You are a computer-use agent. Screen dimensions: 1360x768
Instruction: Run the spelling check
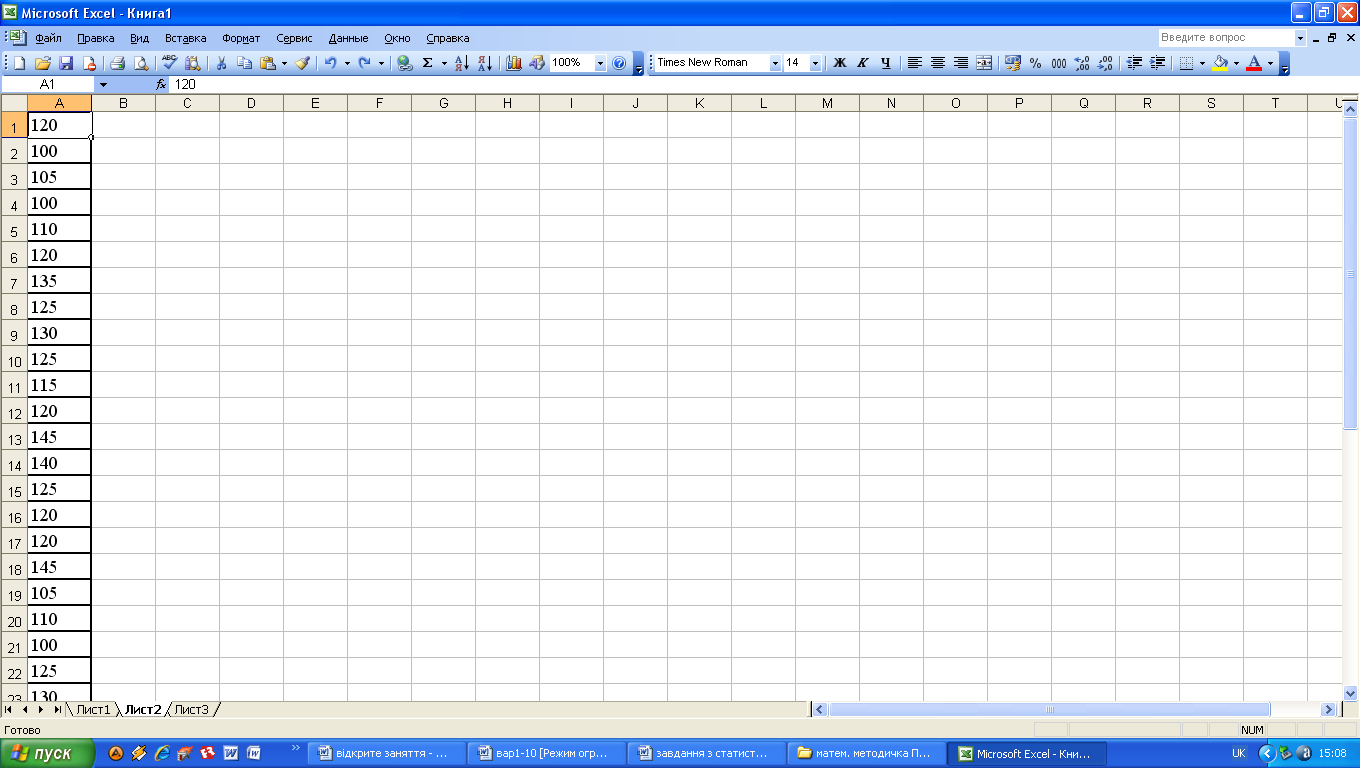point(169,63)
